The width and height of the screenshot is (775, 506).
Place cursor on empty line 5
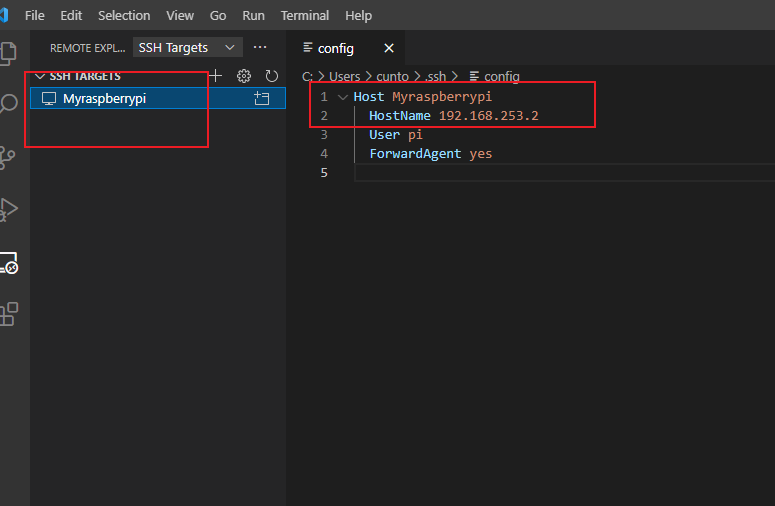point(563,173)
